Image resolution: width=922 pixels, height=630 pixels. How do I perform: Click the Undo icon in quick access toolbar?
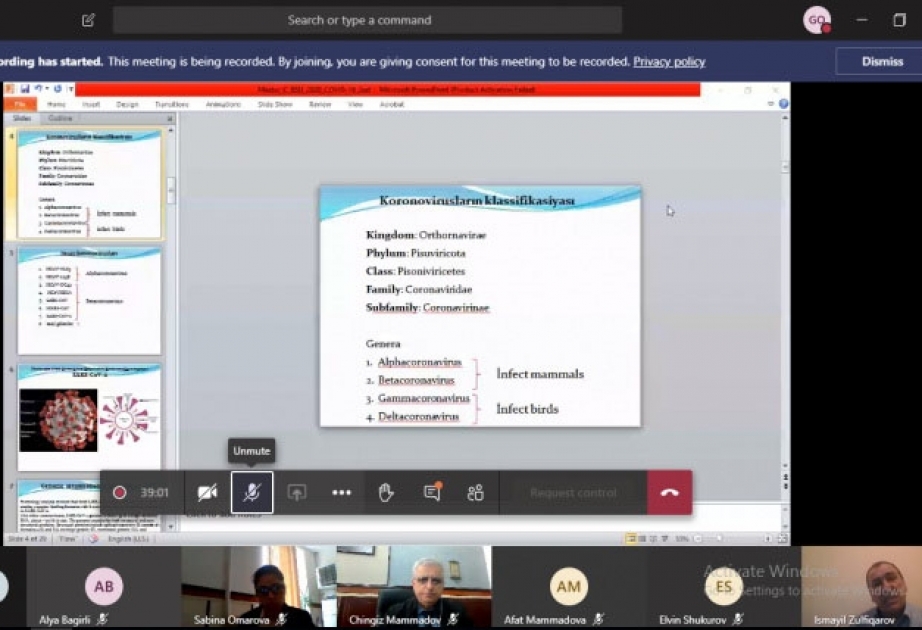click(38, 89)
